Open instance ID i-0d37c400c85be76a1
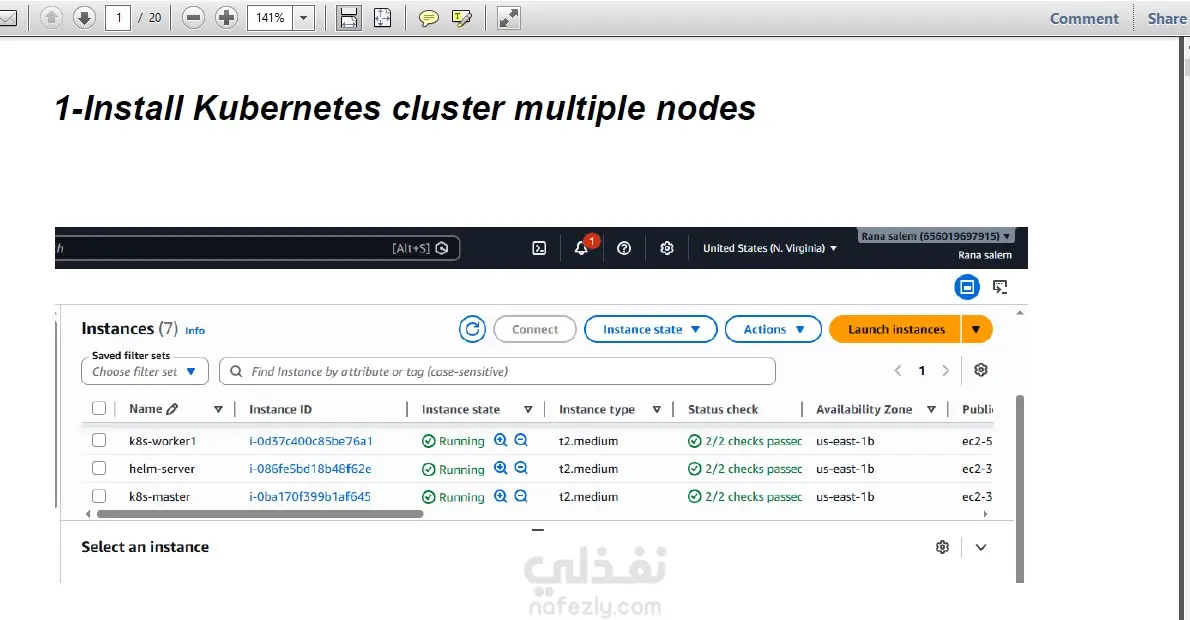 310,441
